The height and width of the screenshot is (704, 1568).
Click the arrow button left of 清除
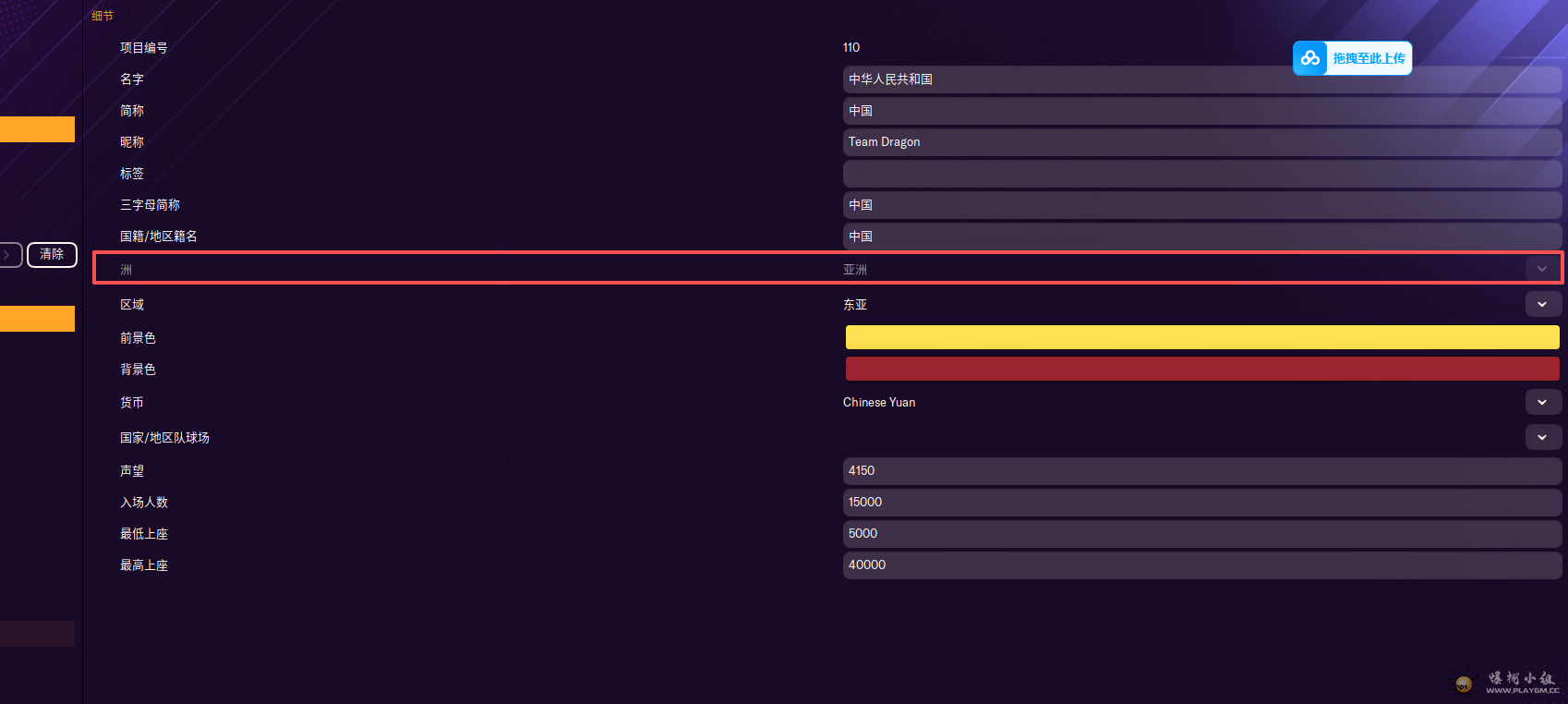[9, 254]
